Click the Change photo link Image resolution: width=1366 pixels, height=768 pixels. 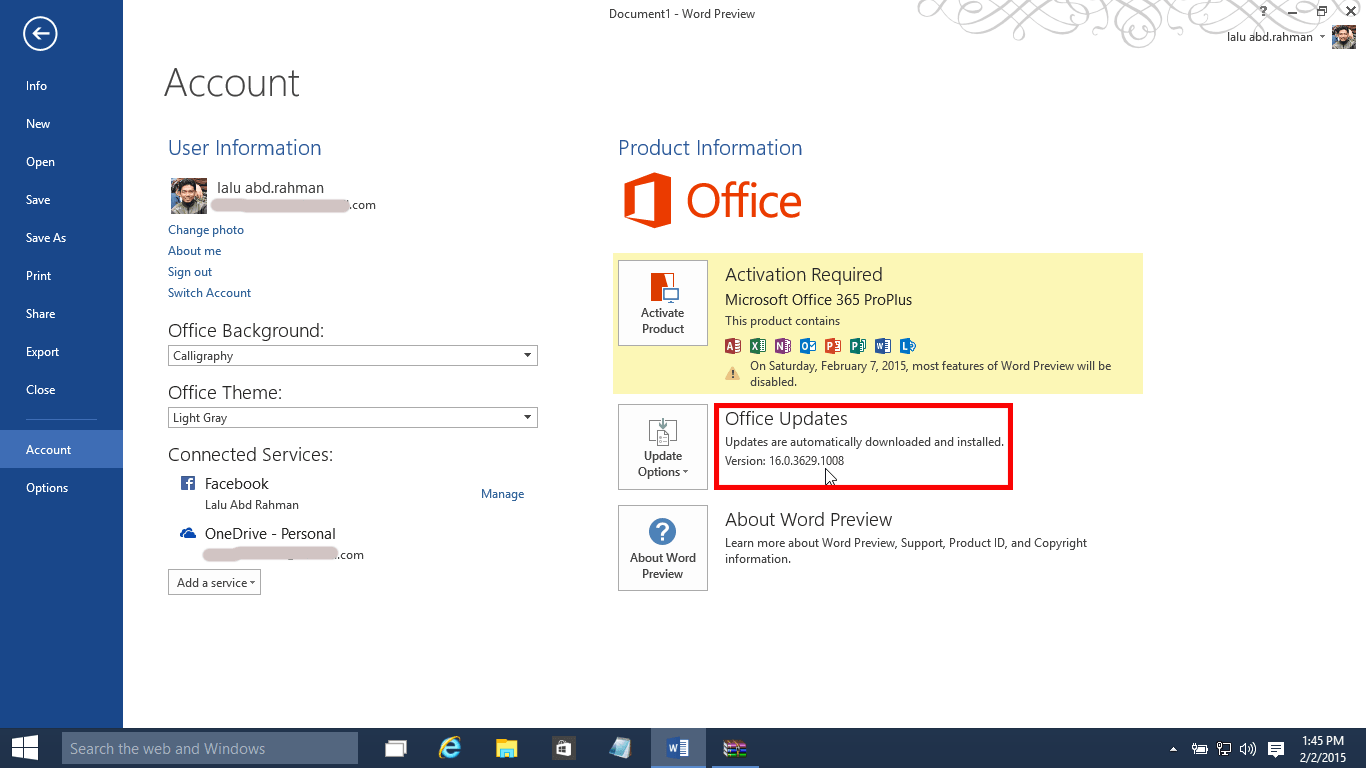[x=206, y=230]
